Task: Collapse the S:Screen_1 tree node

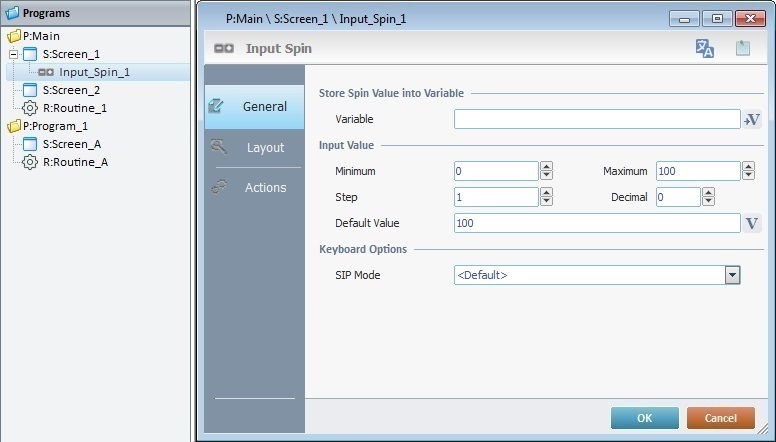Action: pyautogui.click(x=14, y=54)
